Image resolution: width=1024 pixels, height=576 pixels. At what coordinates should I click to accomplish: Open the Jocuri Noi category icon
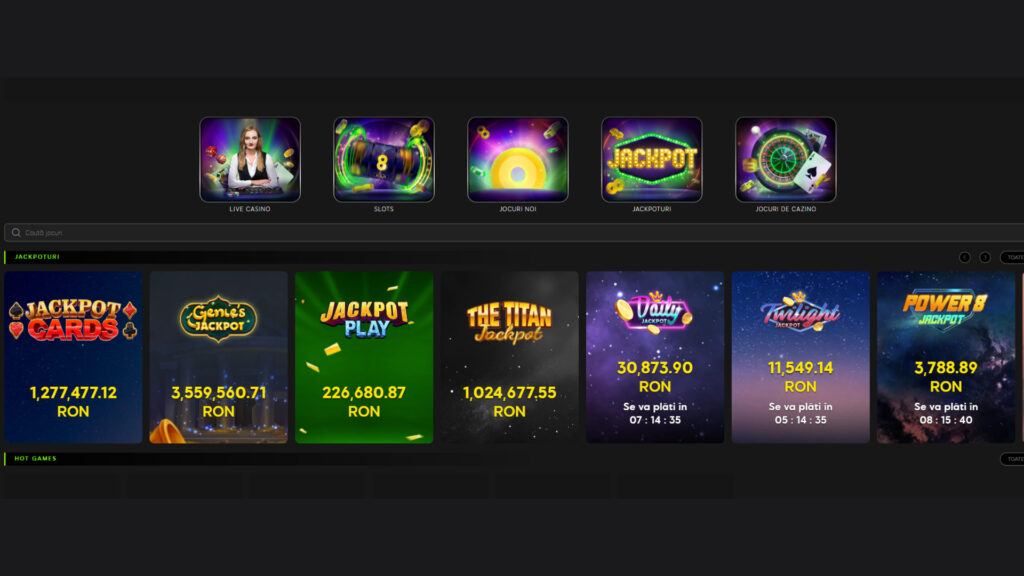coord(517,159)
